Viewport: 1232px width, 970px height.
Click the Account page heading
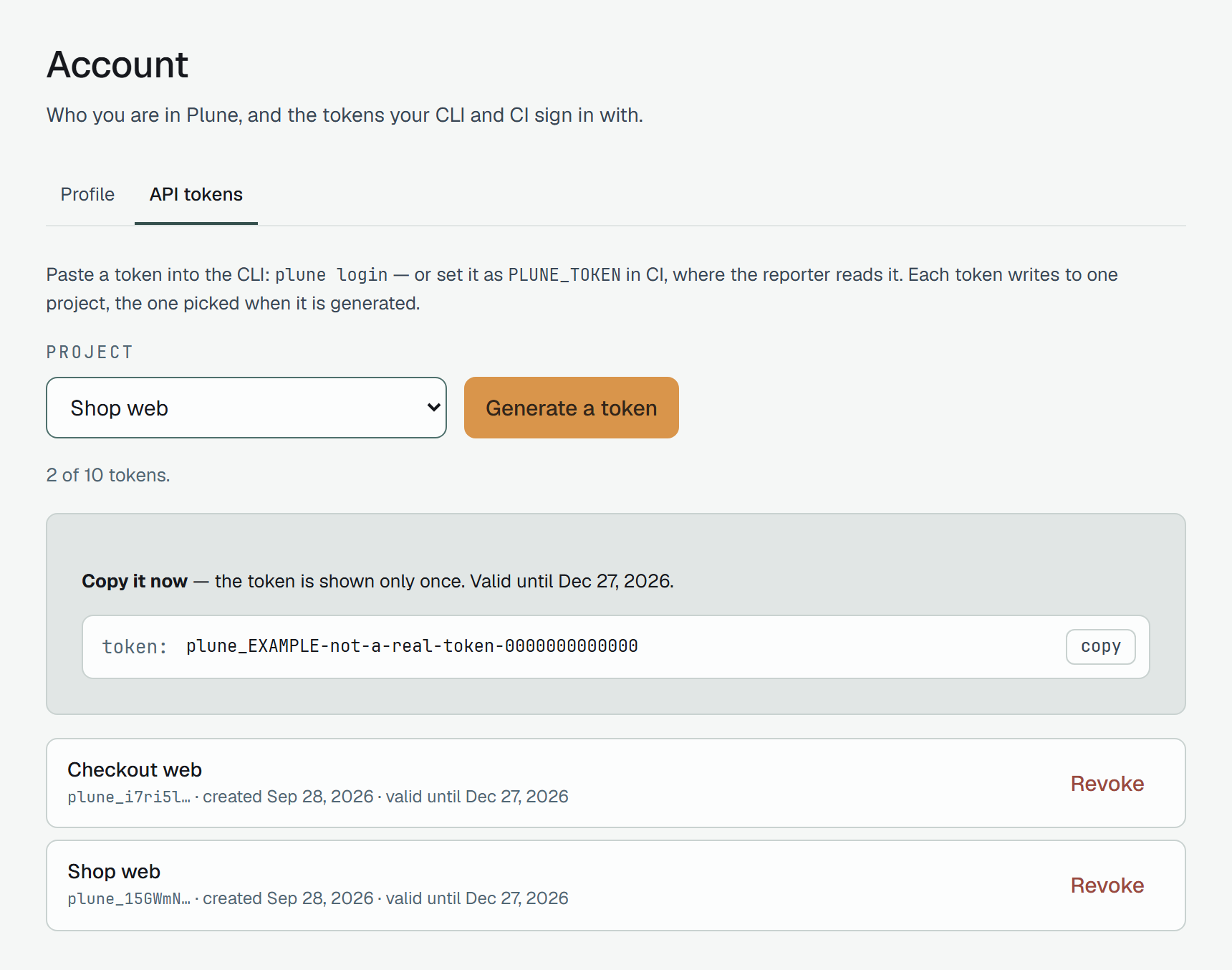pyautogui.click(x=117, y=64)
